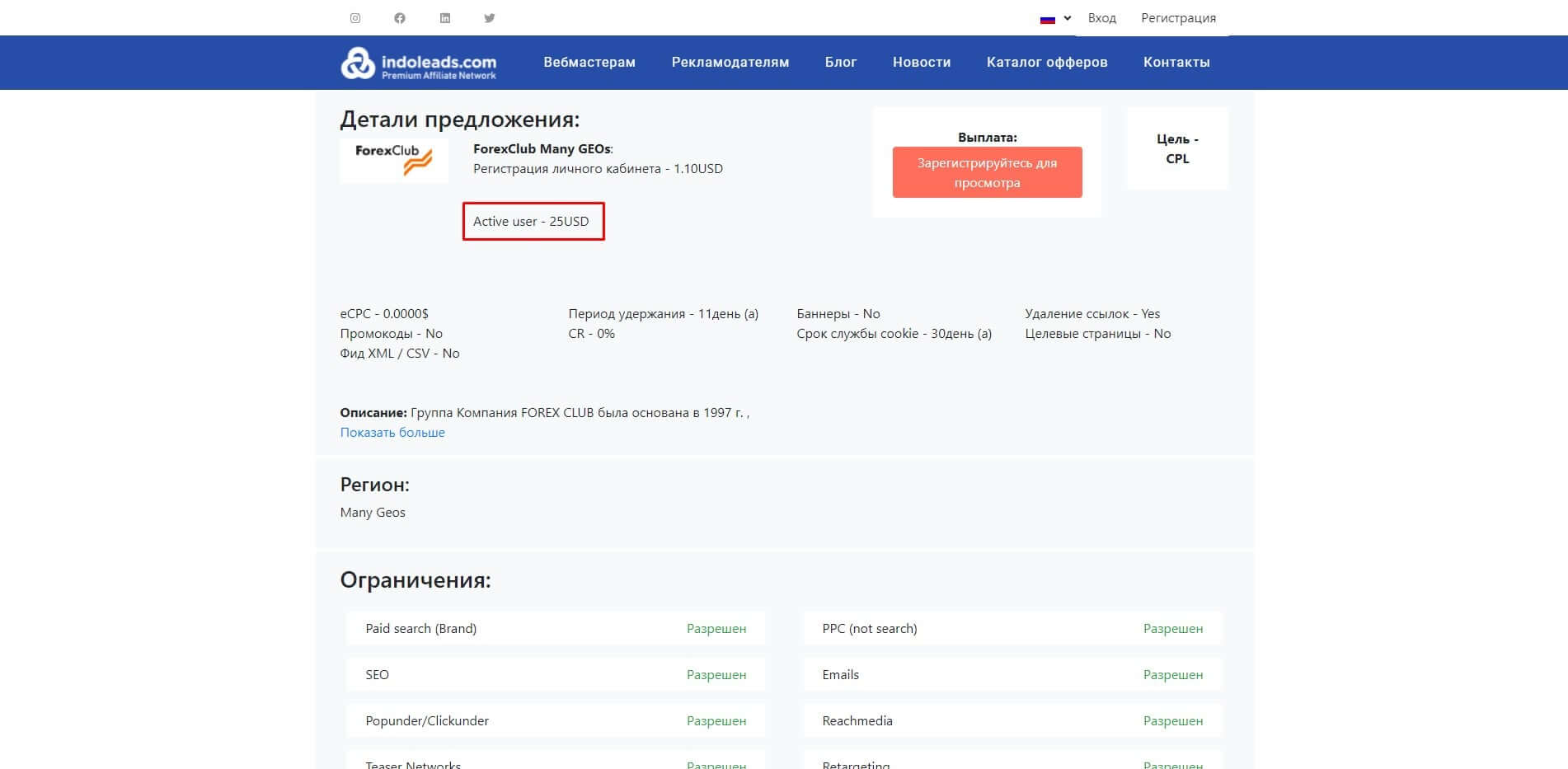Click the CR - 0% value
This screenshot has width=1568, height=769.
click(x=592, y=334)
